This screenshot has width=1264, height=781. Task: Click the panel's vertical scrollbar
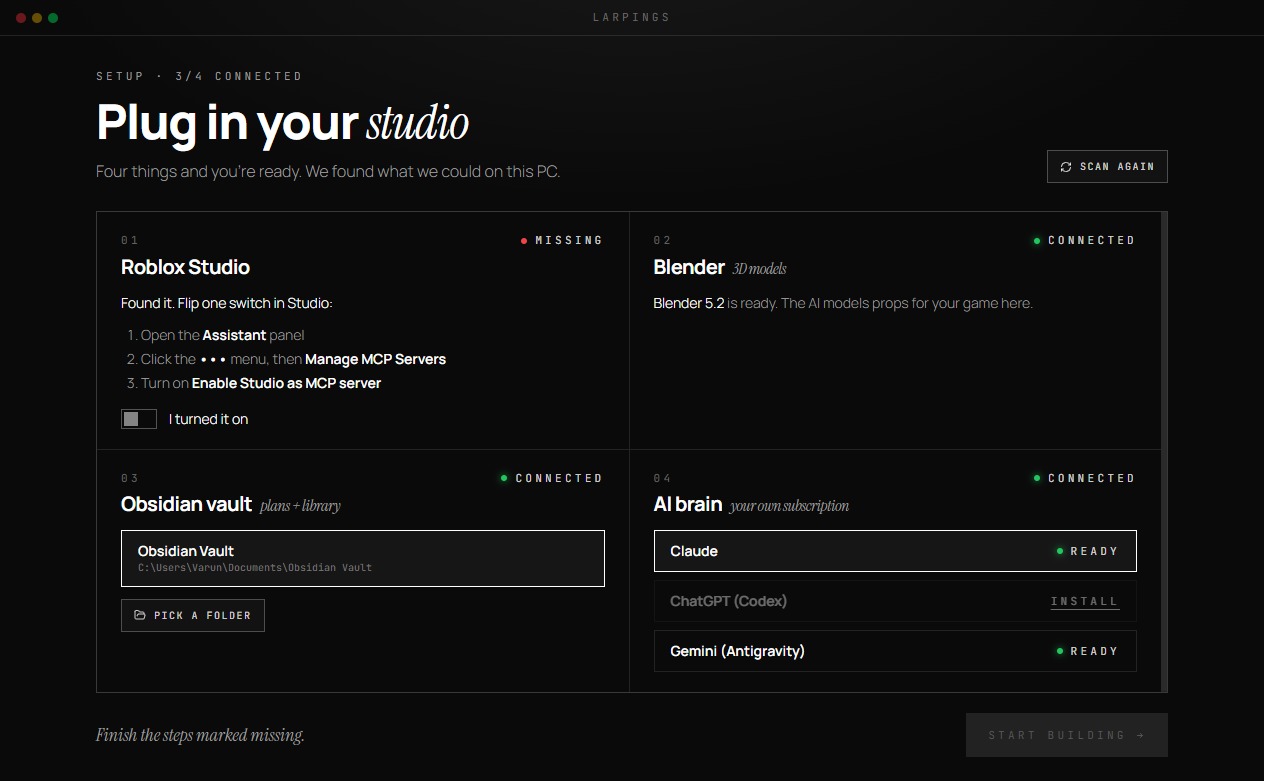pyautogui.click(x=1164, y=451)
